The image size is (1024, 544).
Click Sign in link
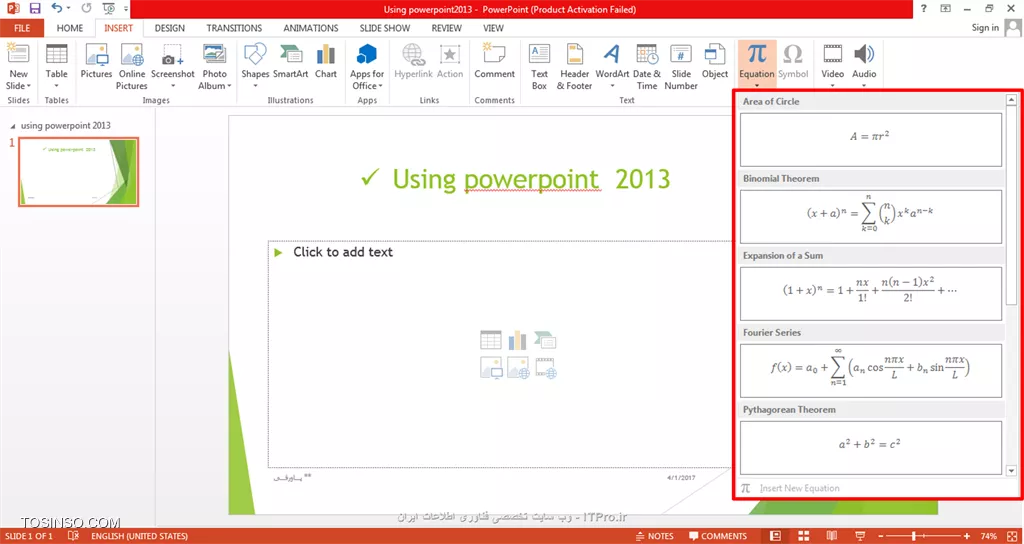[985, 27]
